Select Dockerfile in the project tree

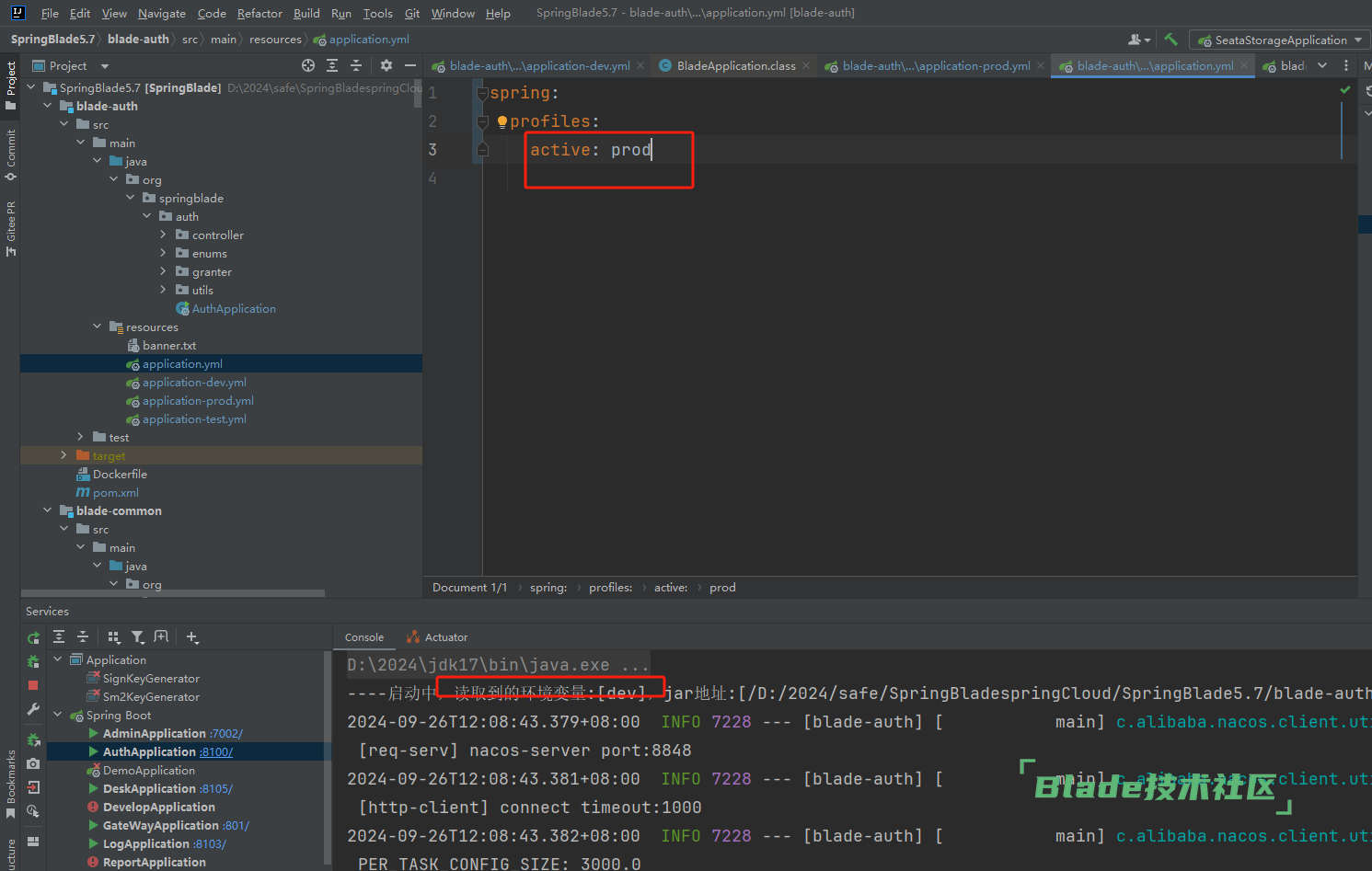click(x=120, y=474)
